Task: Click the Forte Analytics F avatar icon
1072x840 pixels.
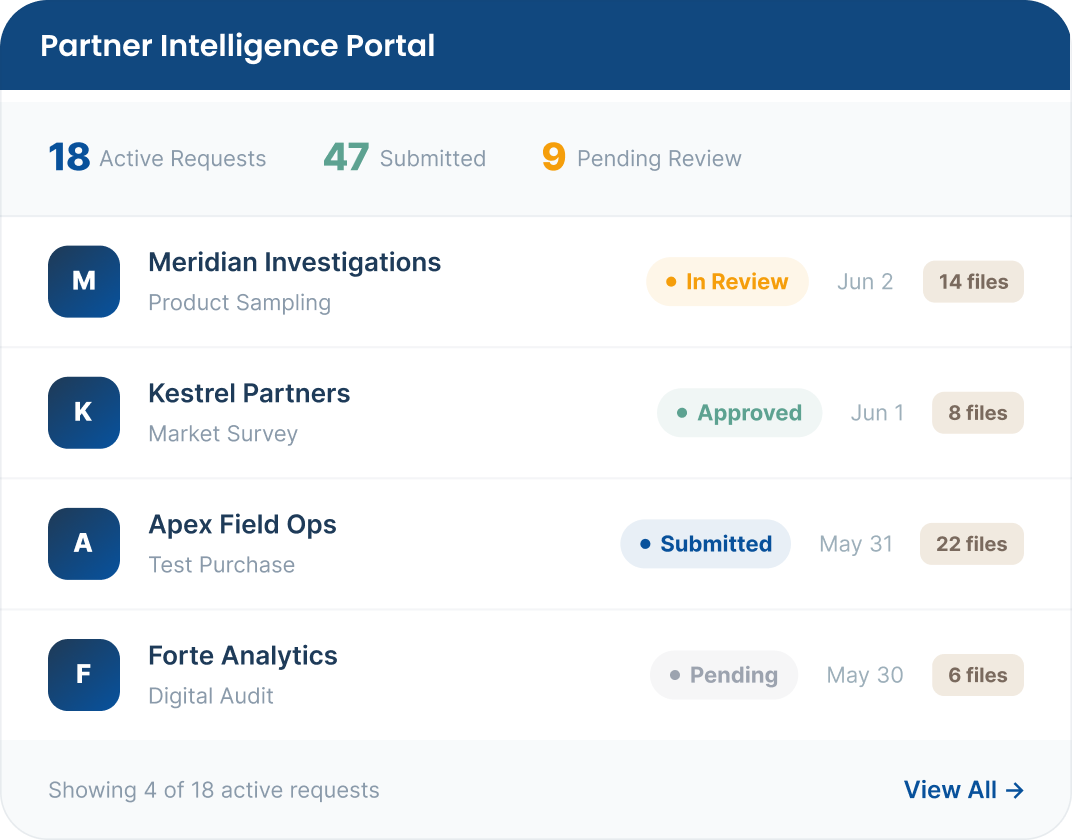Action: tap(84, 675)
